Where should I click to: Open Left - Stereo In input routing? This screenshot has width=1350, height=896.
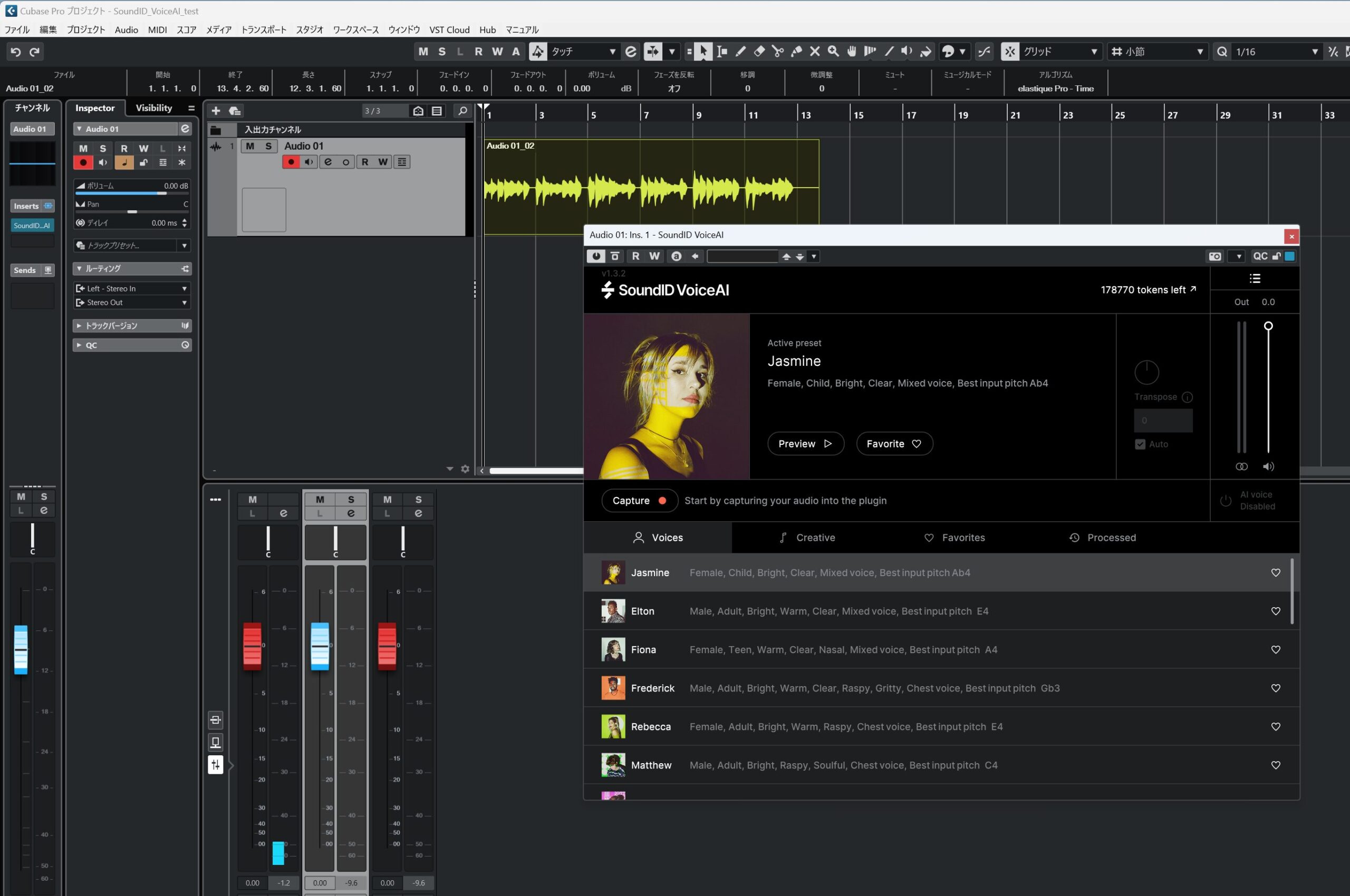(132, 289)
